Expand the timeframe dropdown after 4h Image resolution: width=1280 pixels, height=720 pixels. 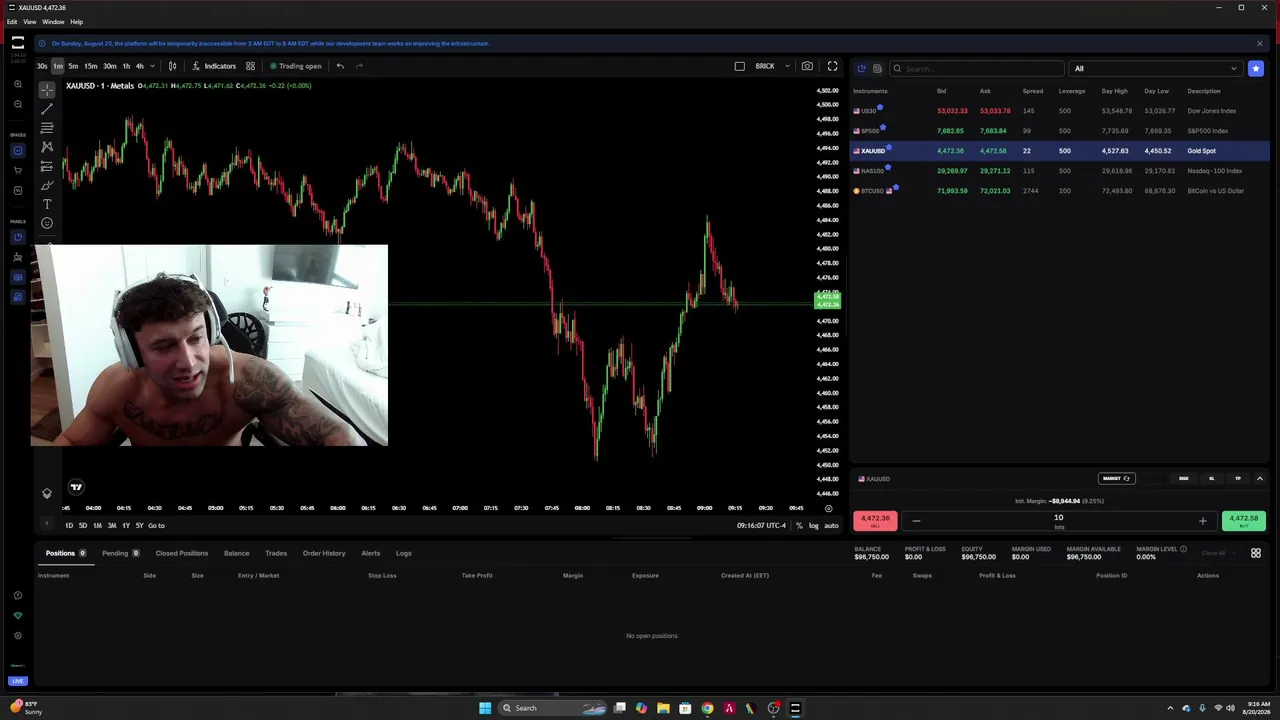tap(152, 66)
